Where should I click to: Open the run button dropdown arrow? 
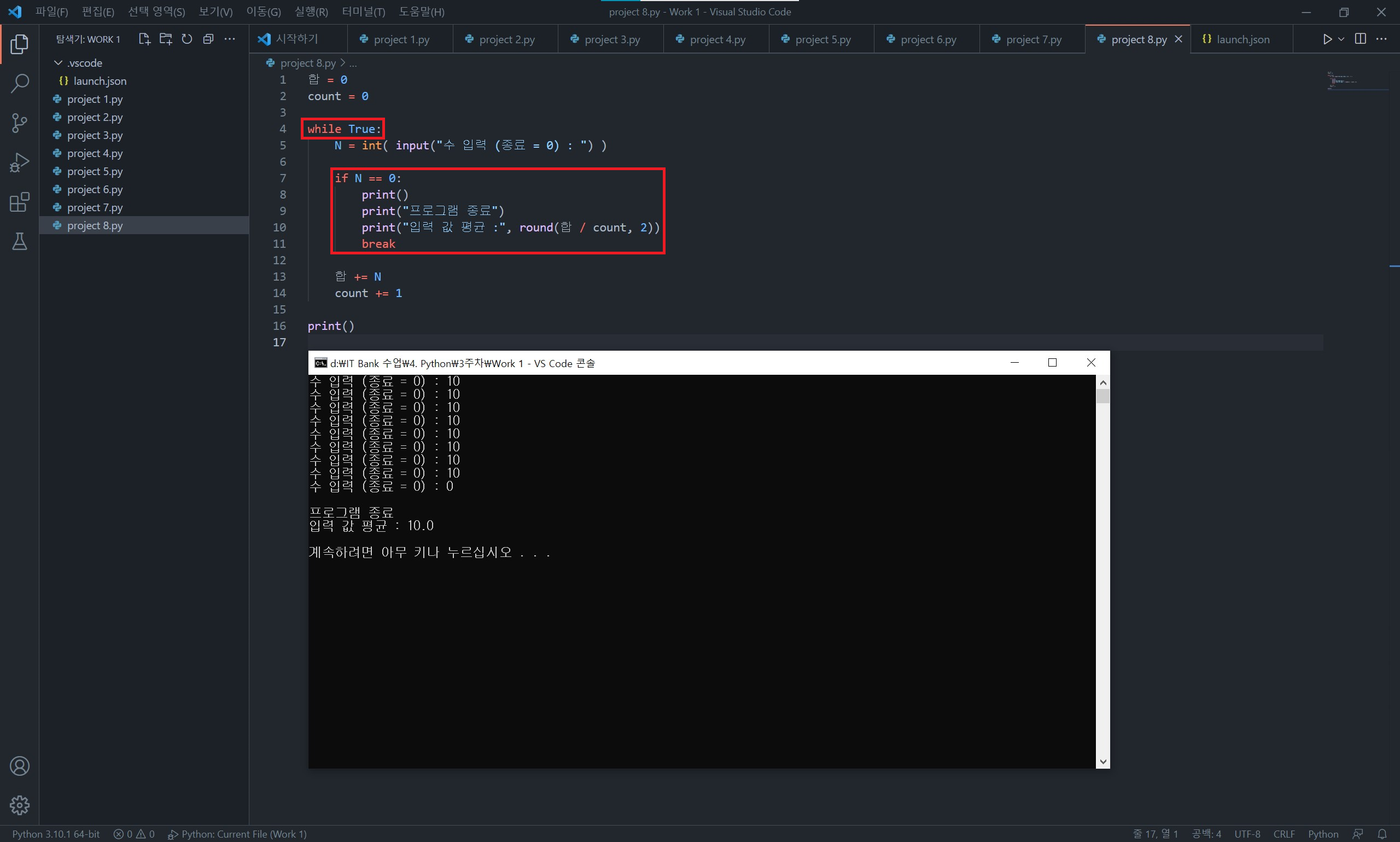pyautogui.click(x=1341, y=39)
